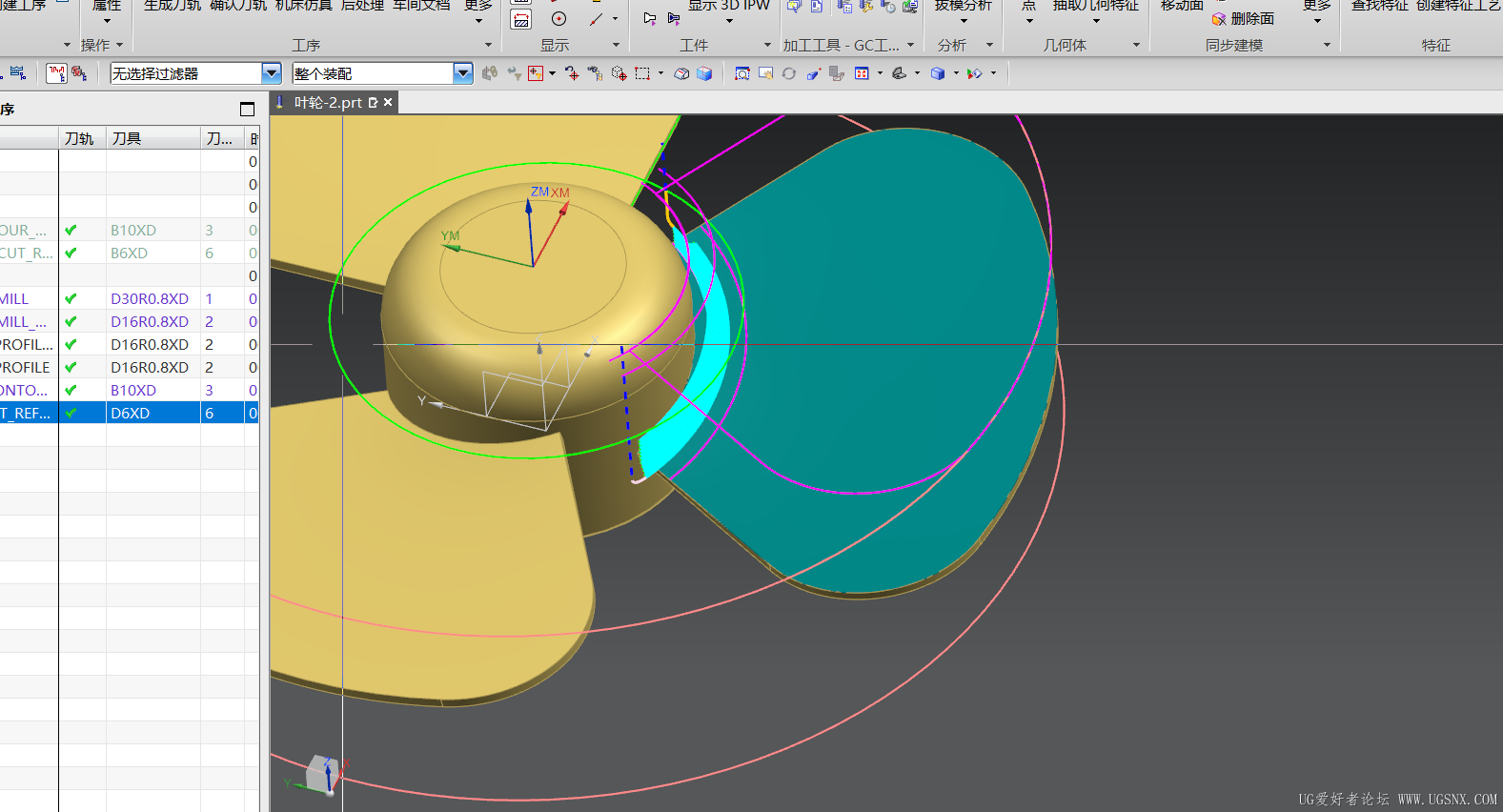Image resolution: width=1503 pixels, height=812 pixels.
Task: Click the Delete Face (删除面) tool
Action: click(1244, 19)
